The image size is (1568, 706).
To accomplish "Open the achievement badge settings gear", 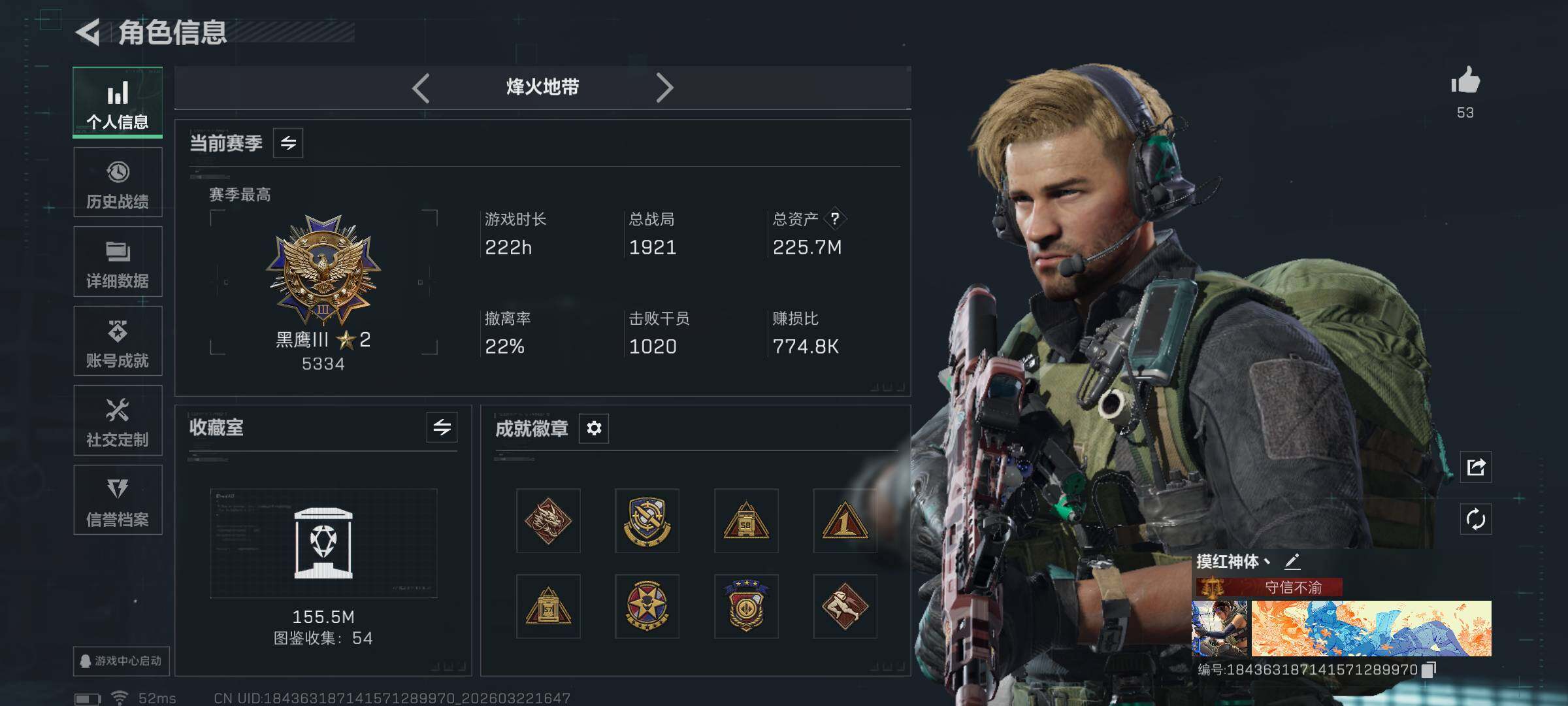I will click(x=594, y=428).
